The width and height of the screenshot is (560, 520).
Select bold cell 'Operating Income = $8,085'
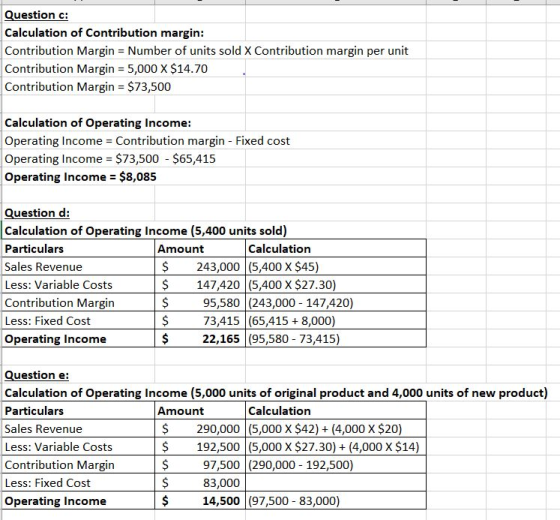[80, 177]
